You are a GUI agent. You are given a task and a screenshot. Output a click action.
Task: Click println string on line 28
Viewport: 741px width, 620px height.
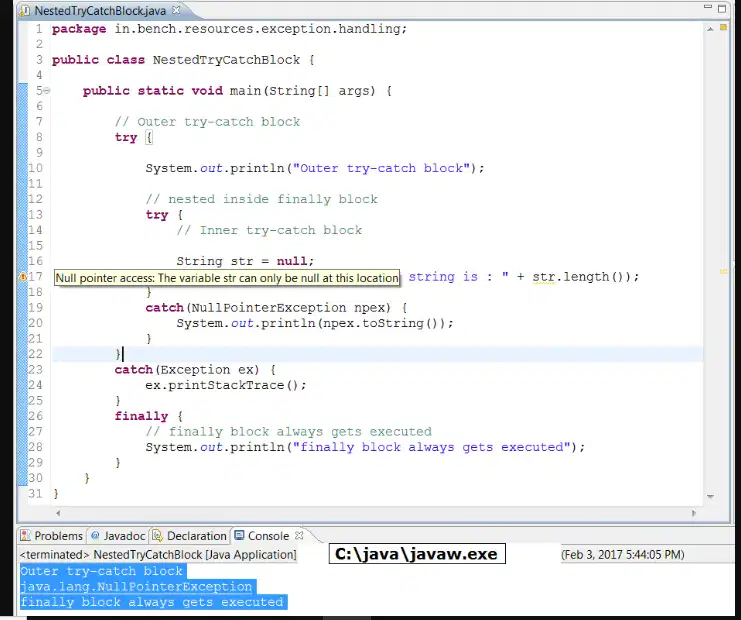pos(431,447)
